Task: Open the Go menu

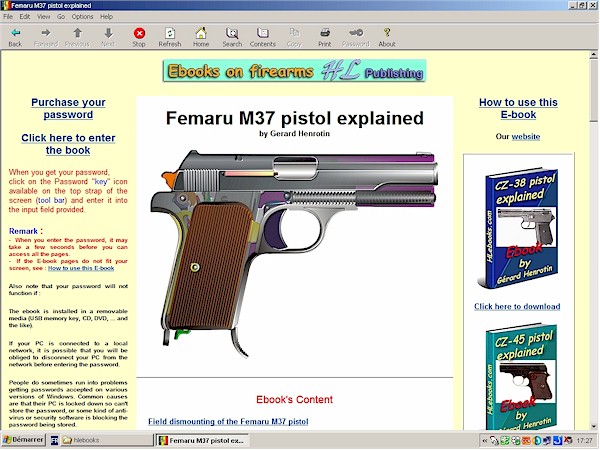Action: pyautogui.click(x=61, y=16)
